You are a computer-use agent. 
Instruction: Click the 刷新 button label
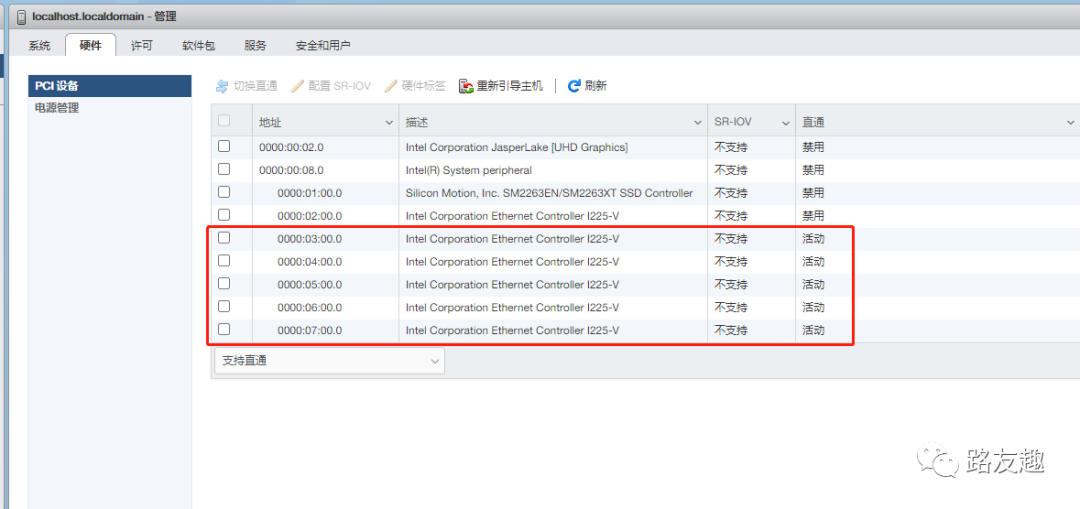(596, 86)
